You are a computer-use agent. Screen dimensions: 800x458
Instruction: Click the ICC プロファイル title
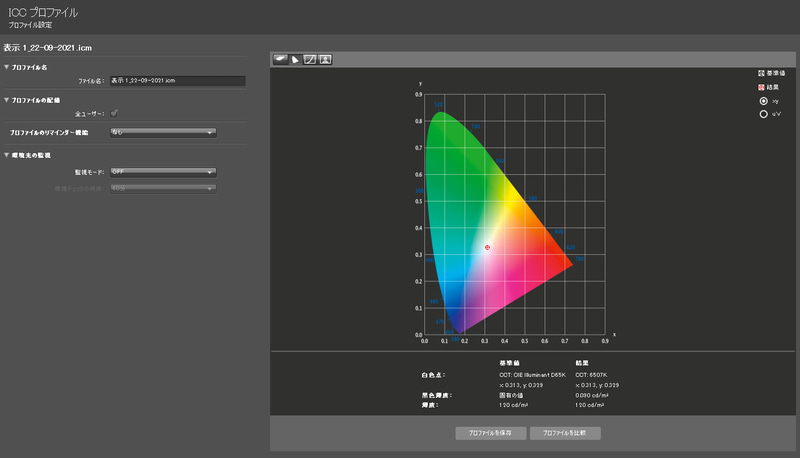43,12
